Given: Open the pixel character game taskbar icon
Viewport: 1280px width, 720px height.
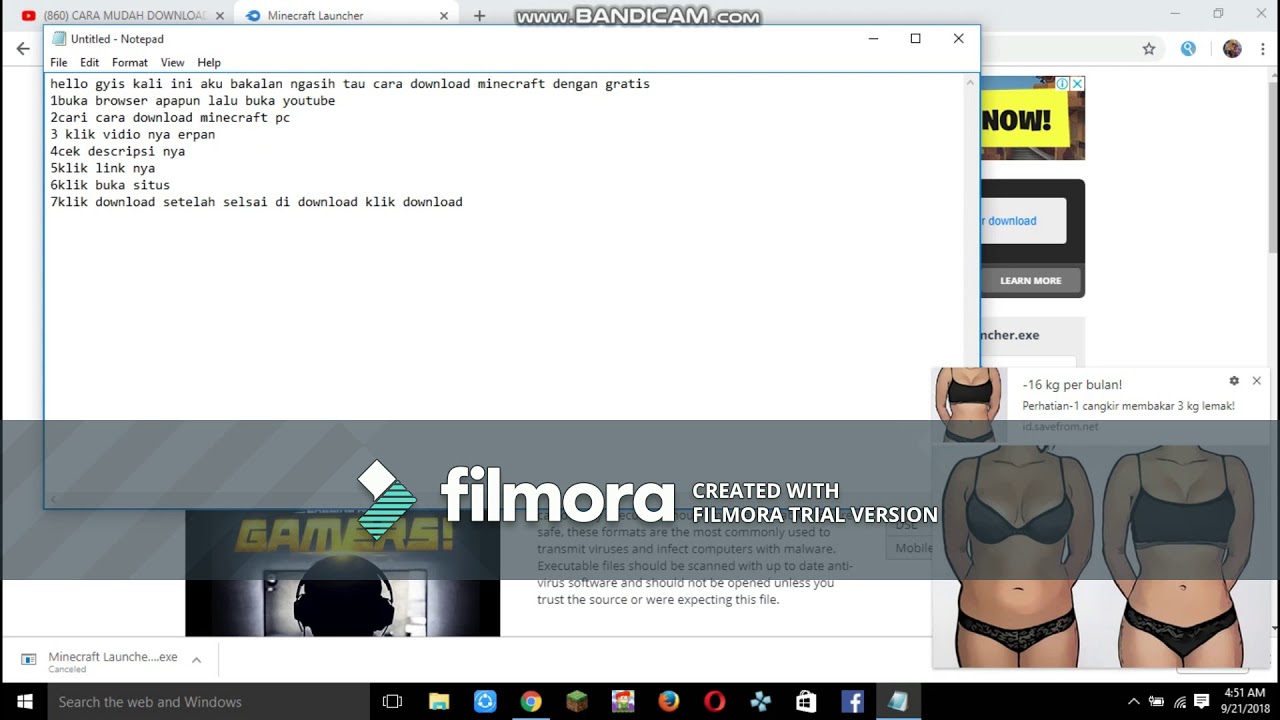Looking at the screenshot, I should point(623,702).
